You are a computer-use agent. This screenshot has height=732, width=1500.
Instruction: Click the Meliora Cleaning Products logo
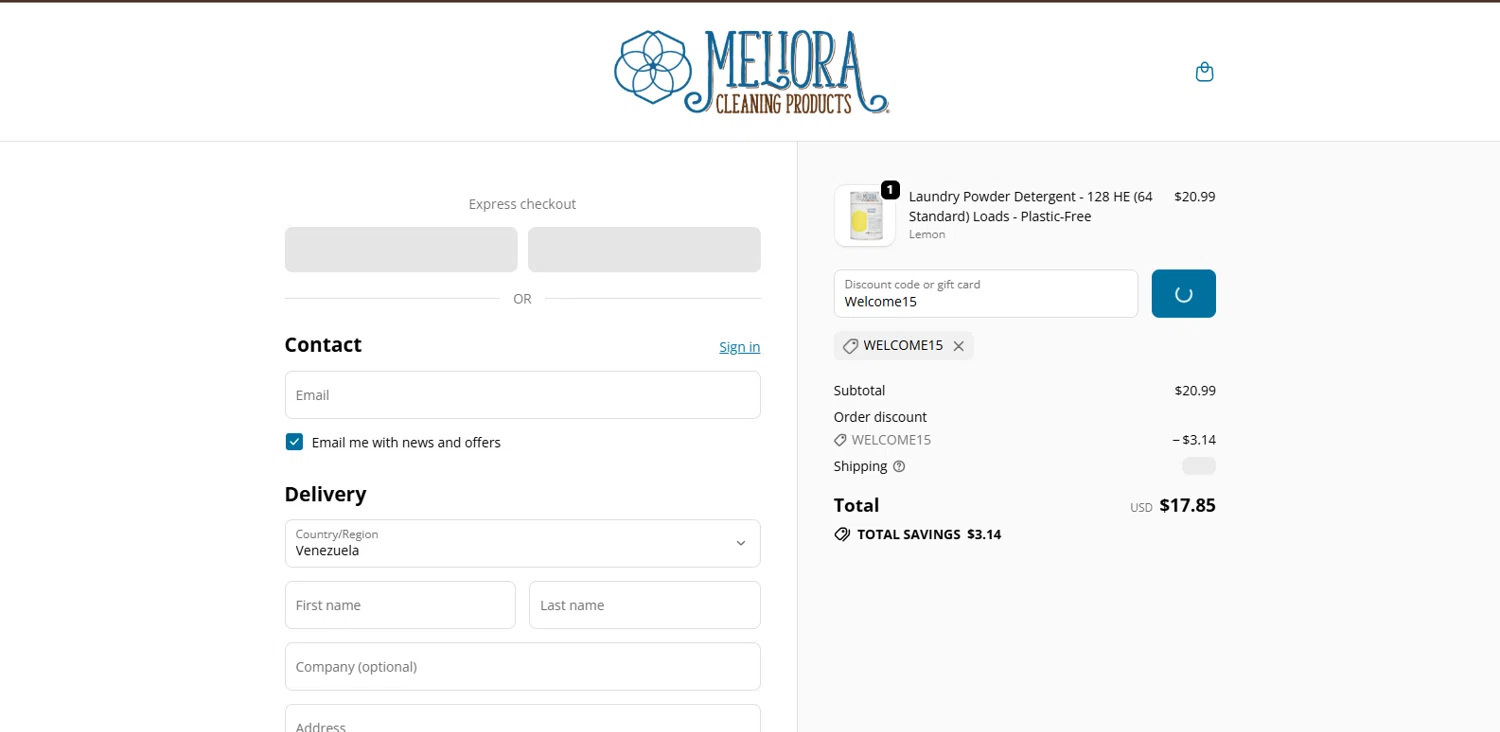coord(751,71)
